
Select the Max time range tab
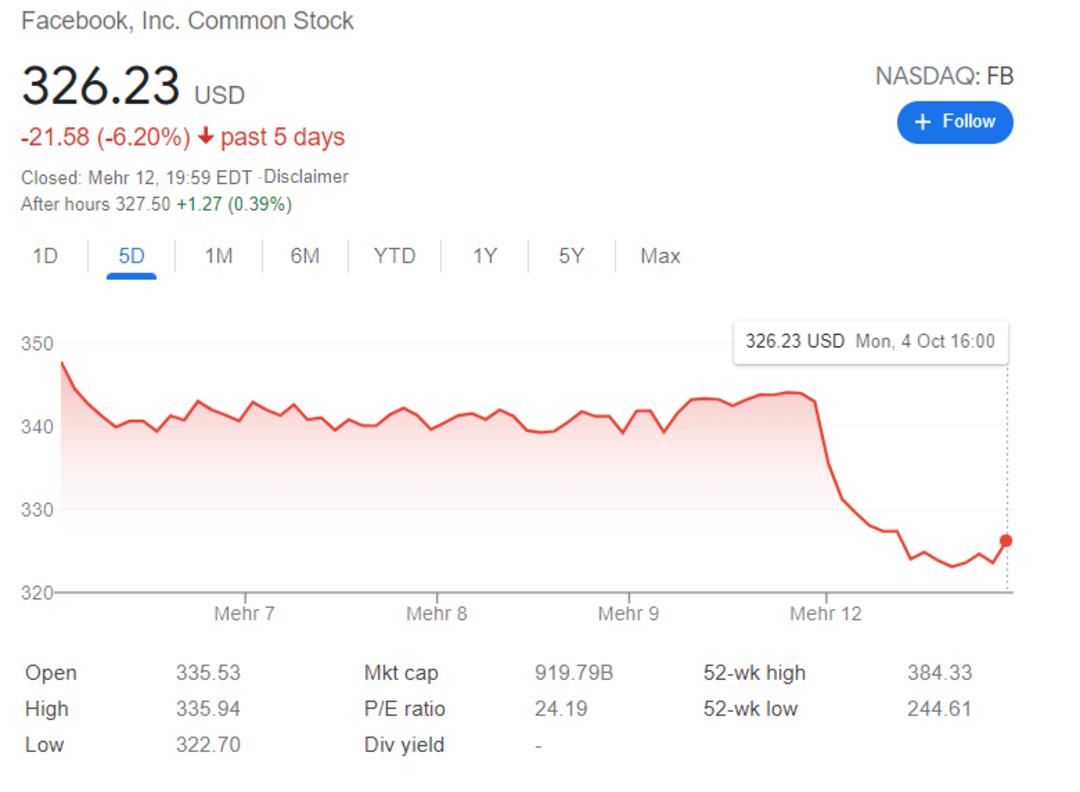660,256
